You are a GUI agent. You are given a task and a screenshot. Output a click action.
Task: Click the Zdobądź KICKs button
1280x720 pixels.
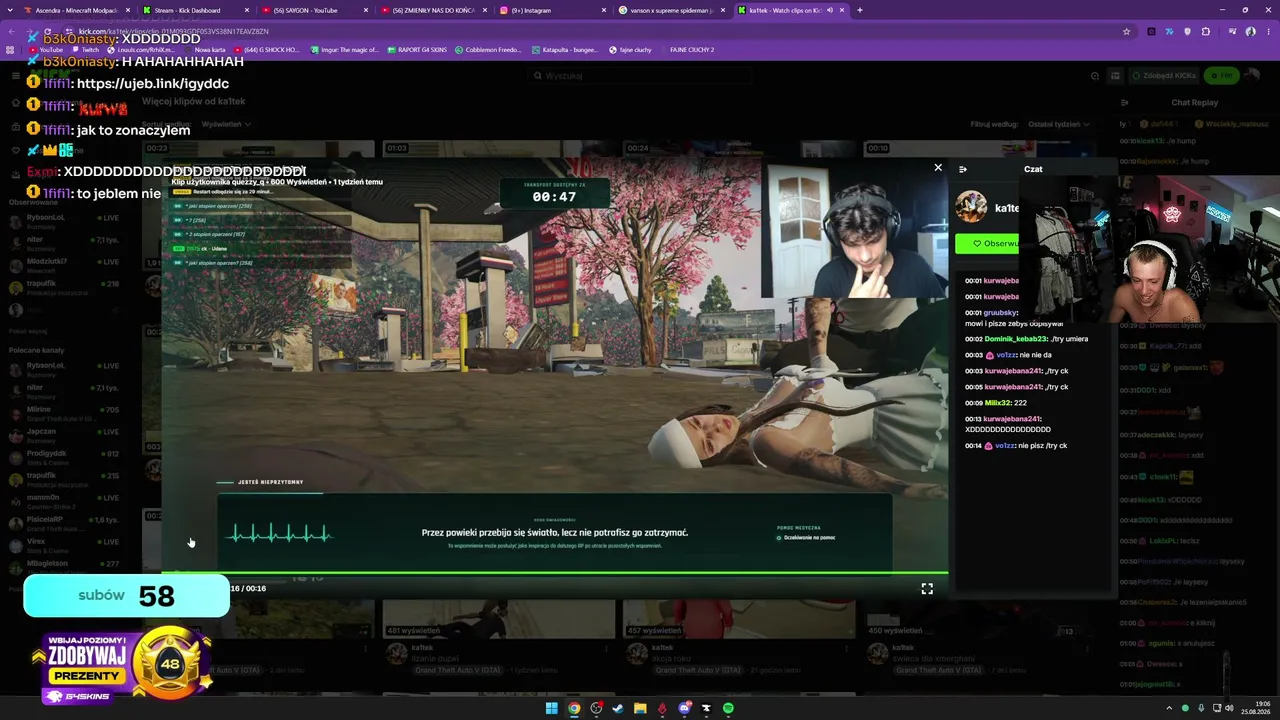[1164, 76]
